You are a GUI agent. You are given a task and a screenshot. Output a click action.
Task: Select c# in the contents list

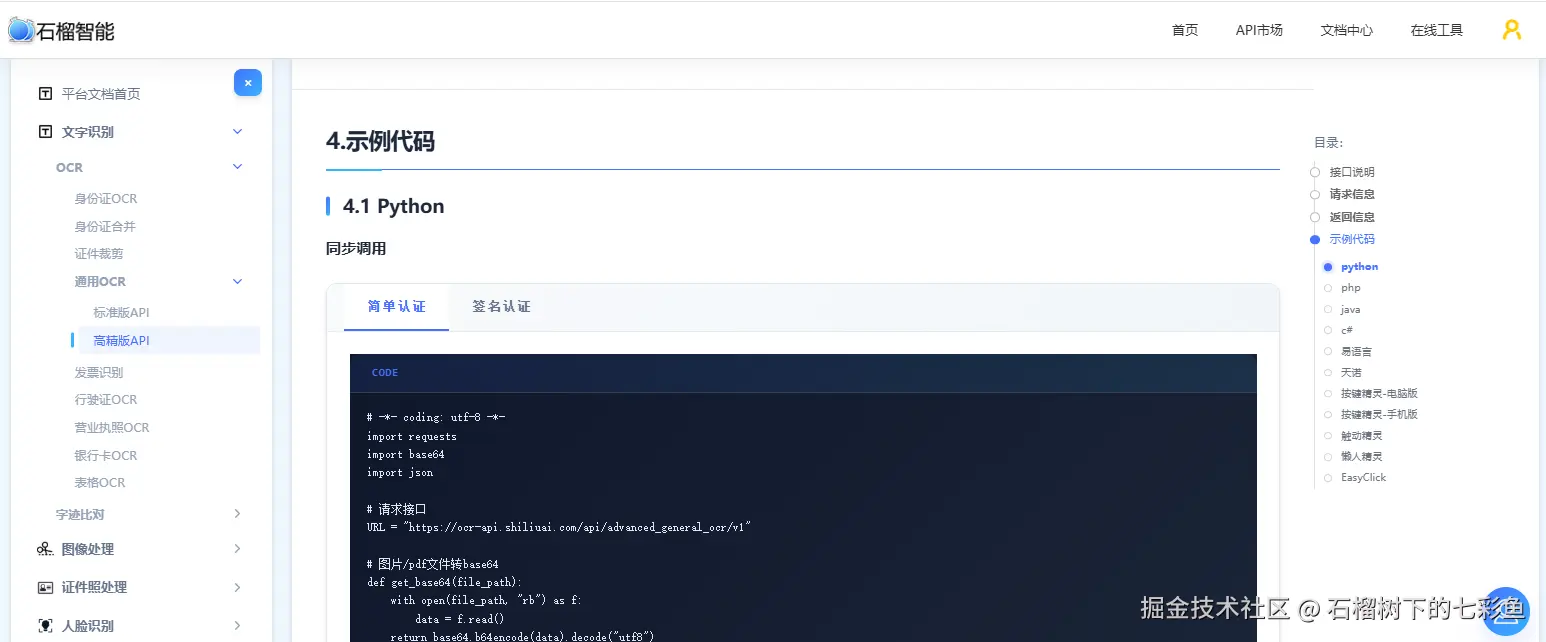pos(1347,330)
